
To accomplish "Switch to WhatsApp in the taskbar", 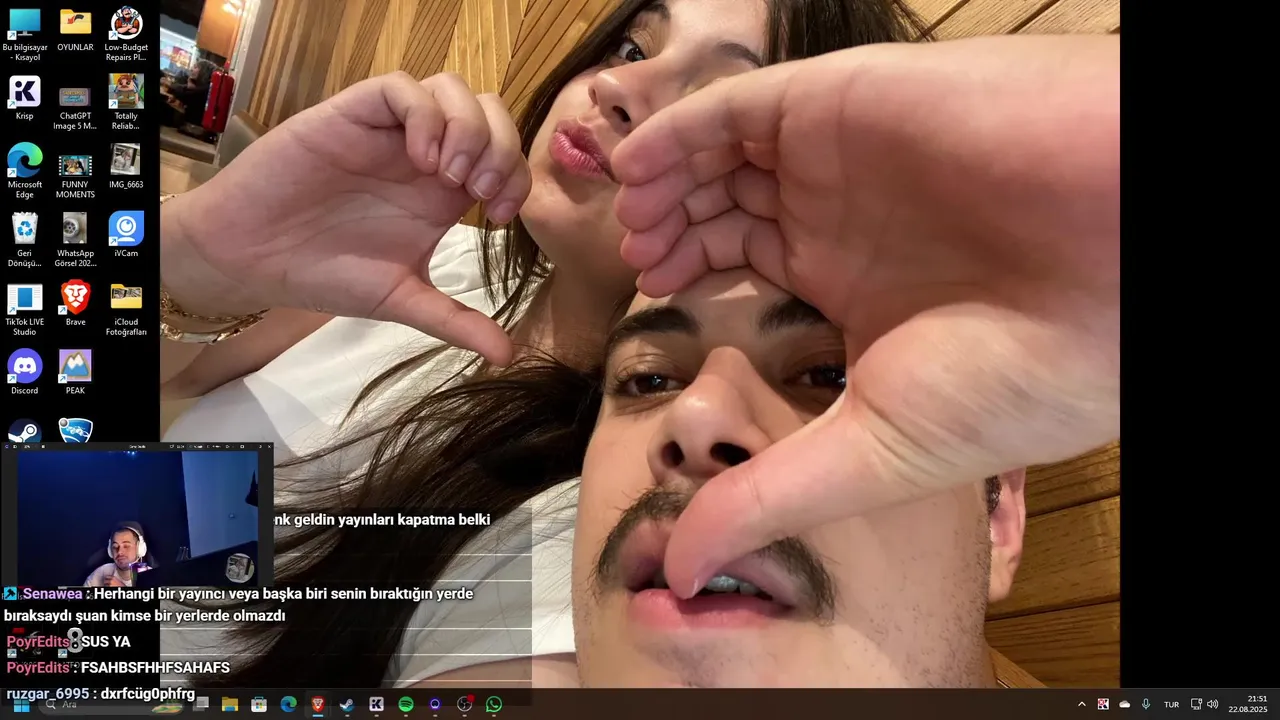I will [x=494, y=705].
